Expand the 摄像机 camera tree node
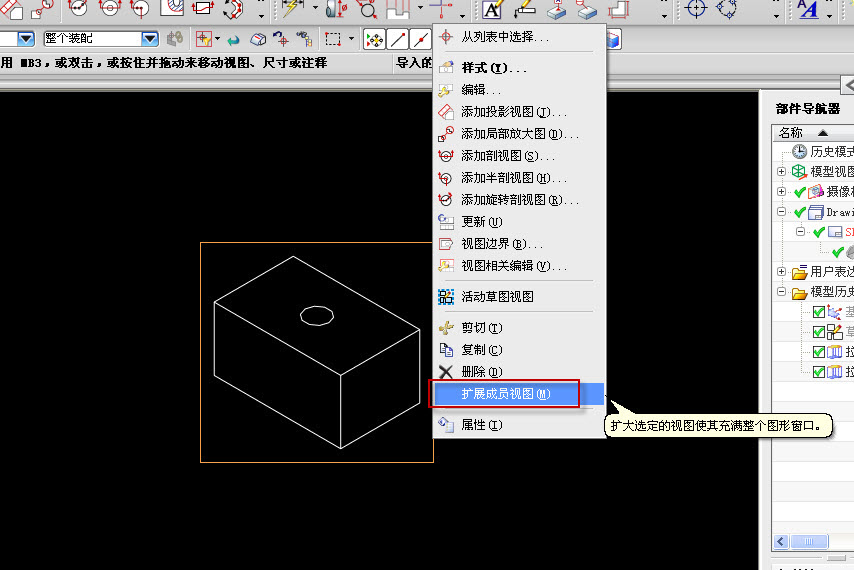The width and height of the screenshot is (854, 570). coord(781,192)
